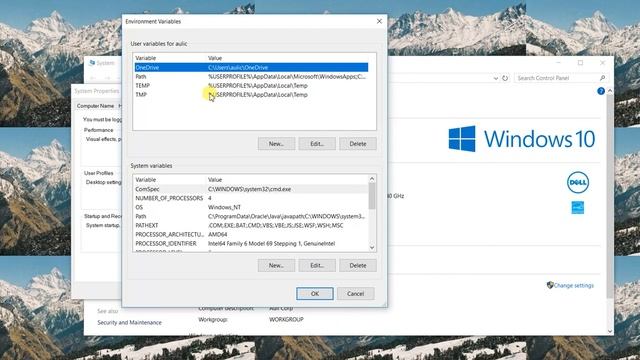The height and width of the screenshot is (360, 640).
Task: Open Security and Maintenance link
Action: click(x=129, y=322)
